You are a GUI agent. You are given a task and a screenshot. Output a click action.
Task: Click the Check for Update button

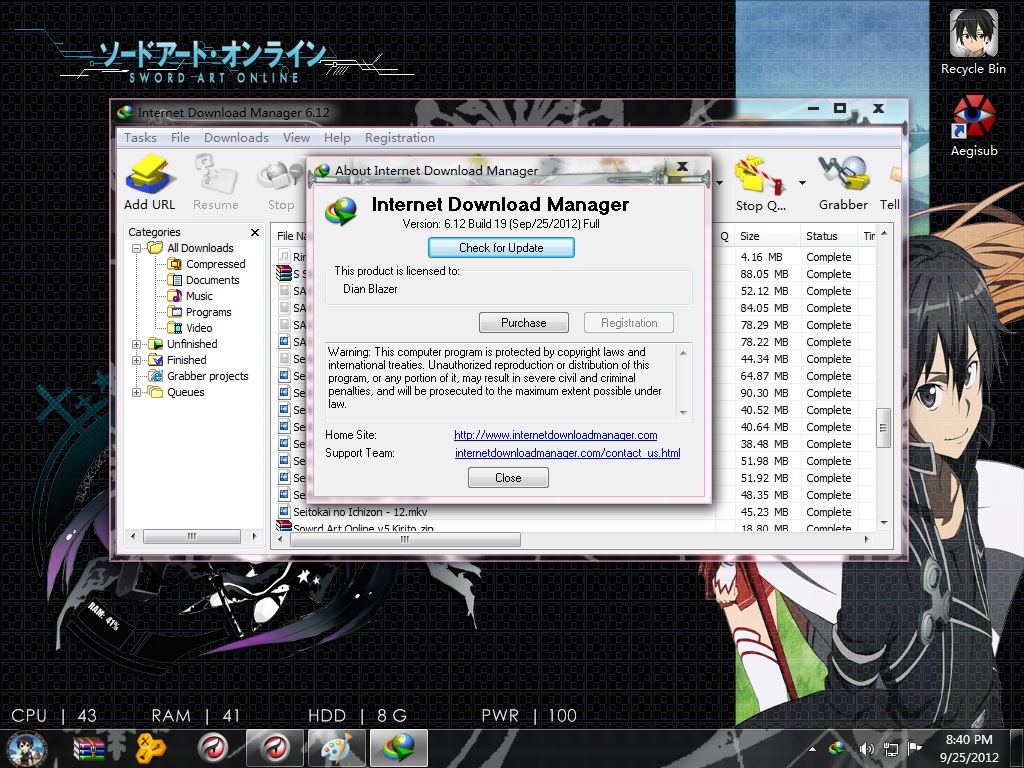pyautogui.click(x=501, y=248)
